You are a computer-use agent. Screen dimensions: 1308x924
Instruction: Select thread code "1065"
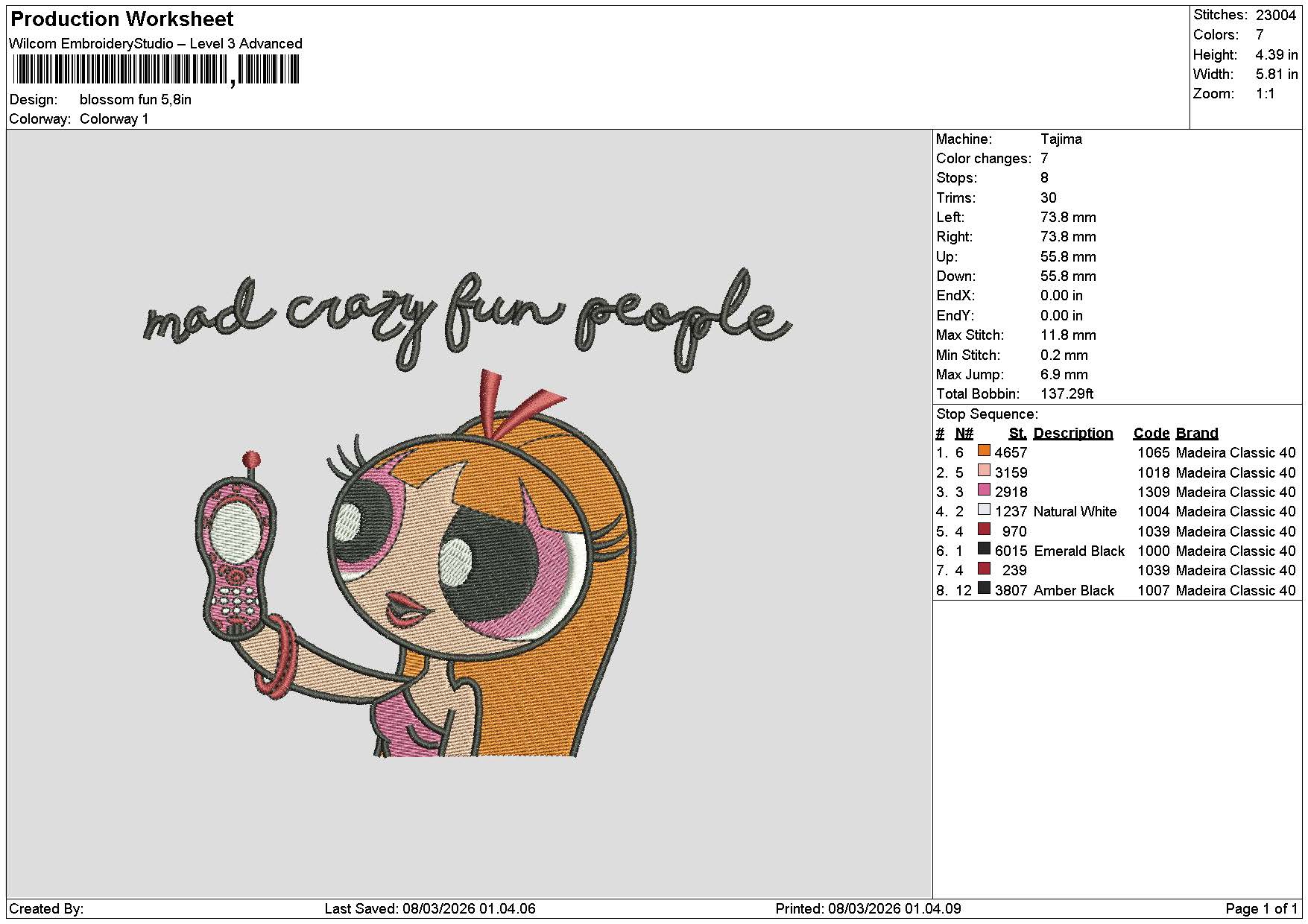[x=1154, y=453]
